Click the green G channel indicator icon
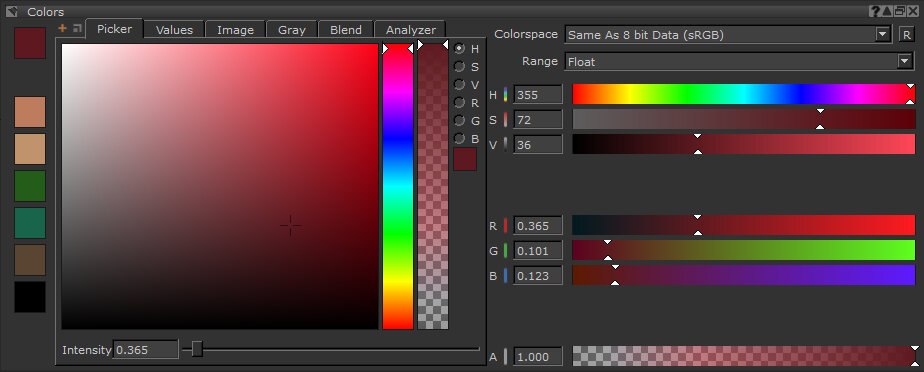This screenshot has height=372, width=924. [x=506, y=251]
